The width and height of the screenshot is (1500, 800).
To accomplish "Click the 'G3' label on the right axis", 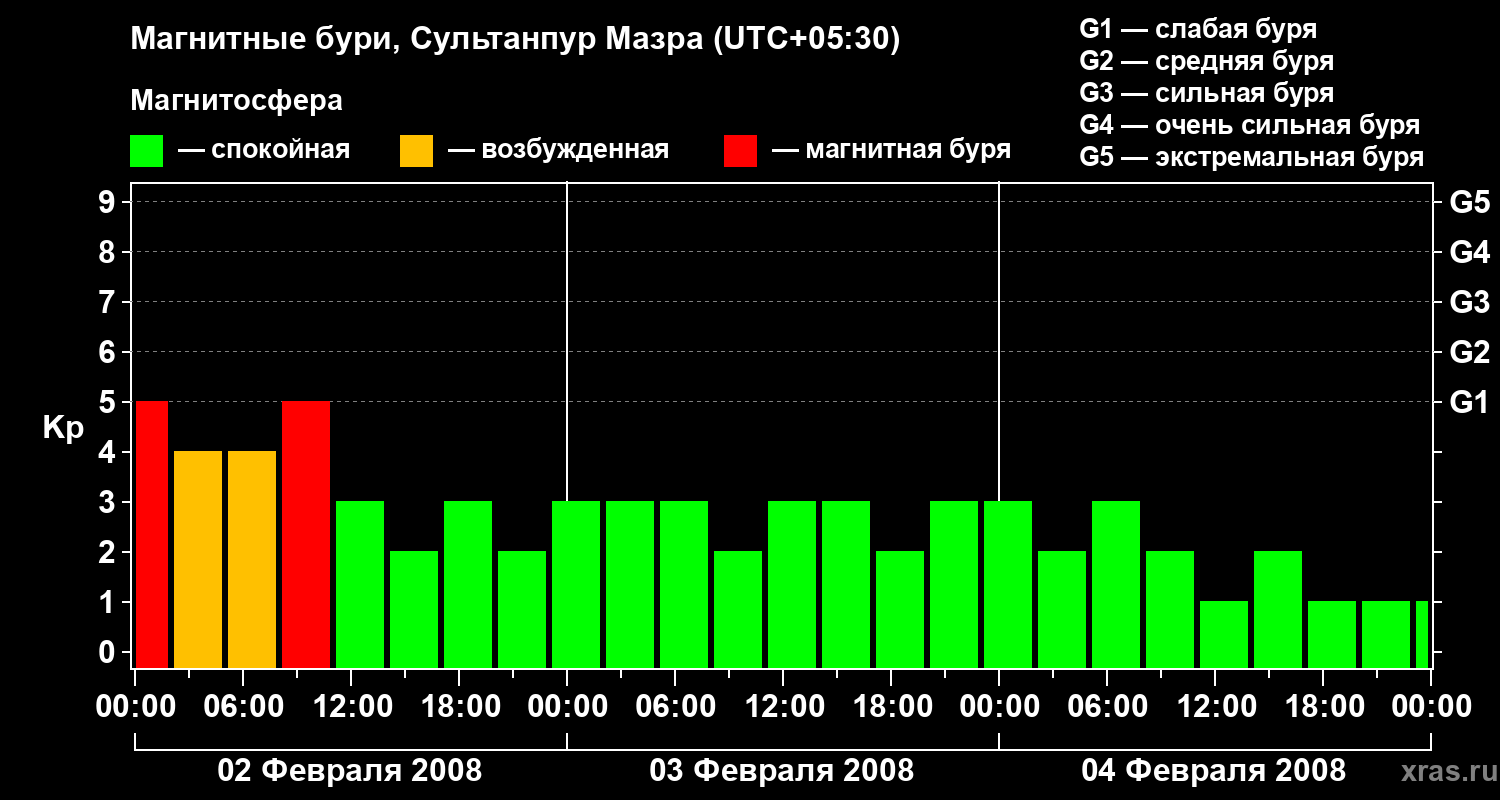I will pos(1469,302).
